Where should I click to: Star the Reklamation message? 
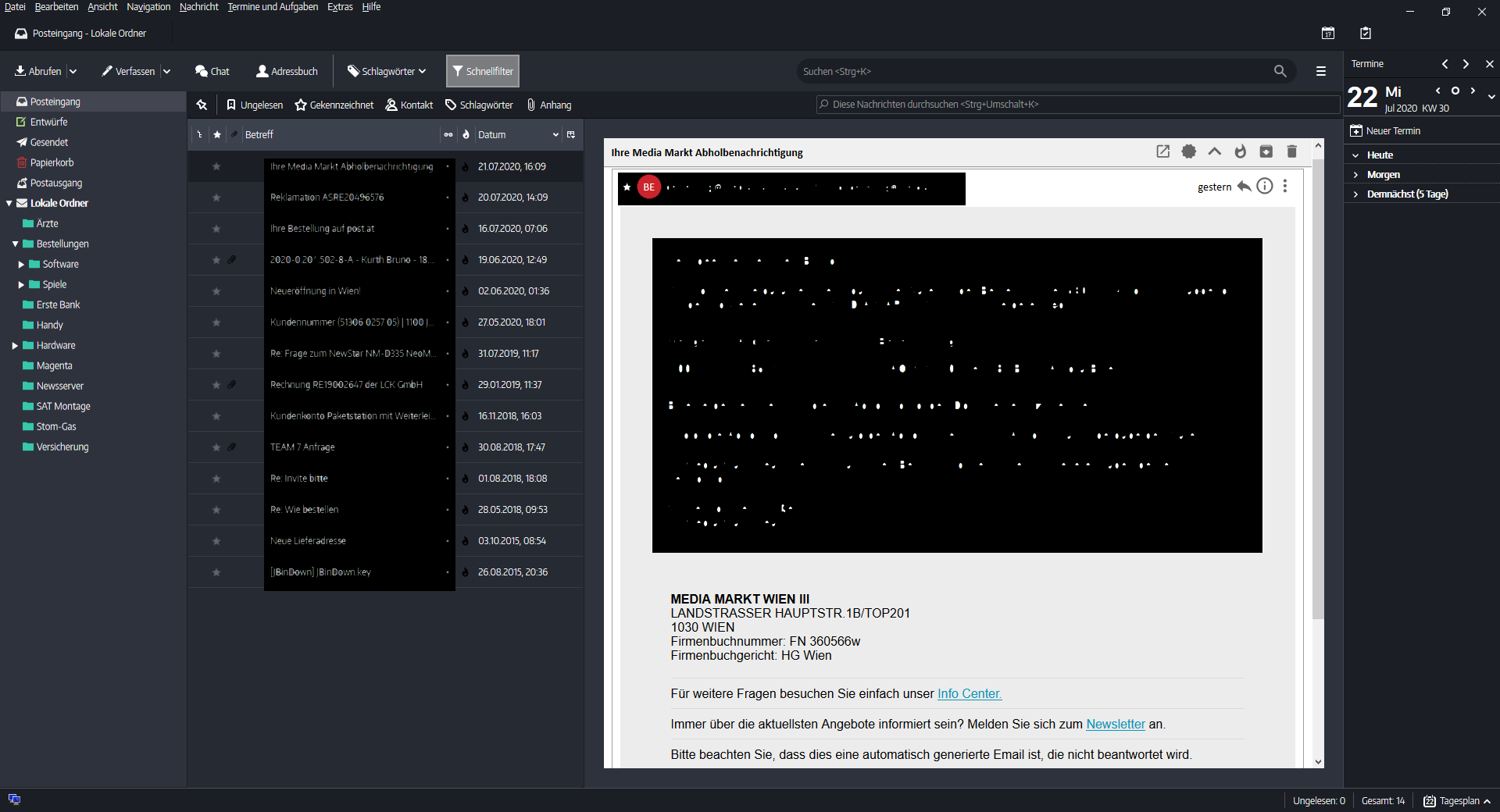(x=216, y=198)
